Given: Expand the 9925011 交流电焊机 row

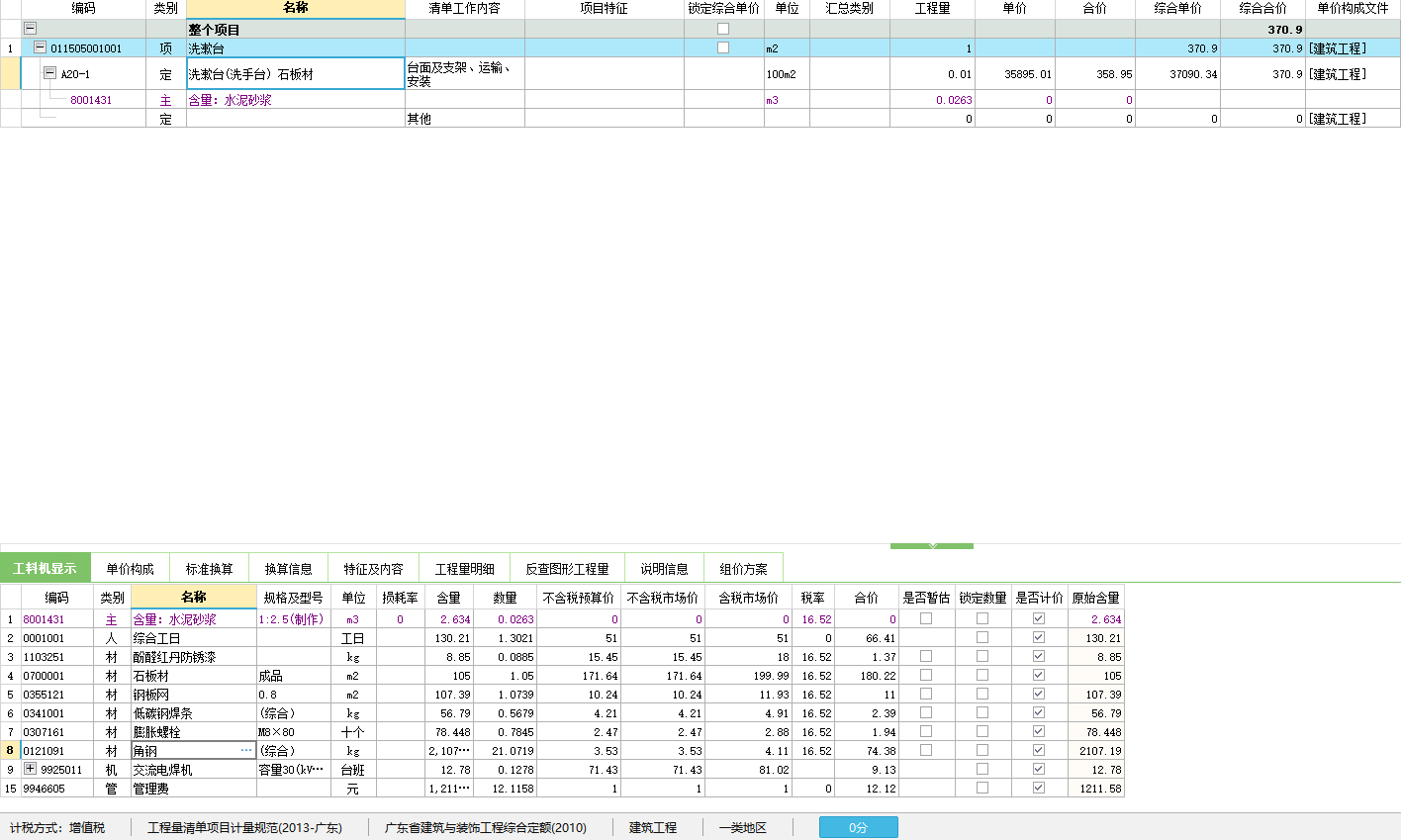Looking at the screenshot, I should pos(30,769).
